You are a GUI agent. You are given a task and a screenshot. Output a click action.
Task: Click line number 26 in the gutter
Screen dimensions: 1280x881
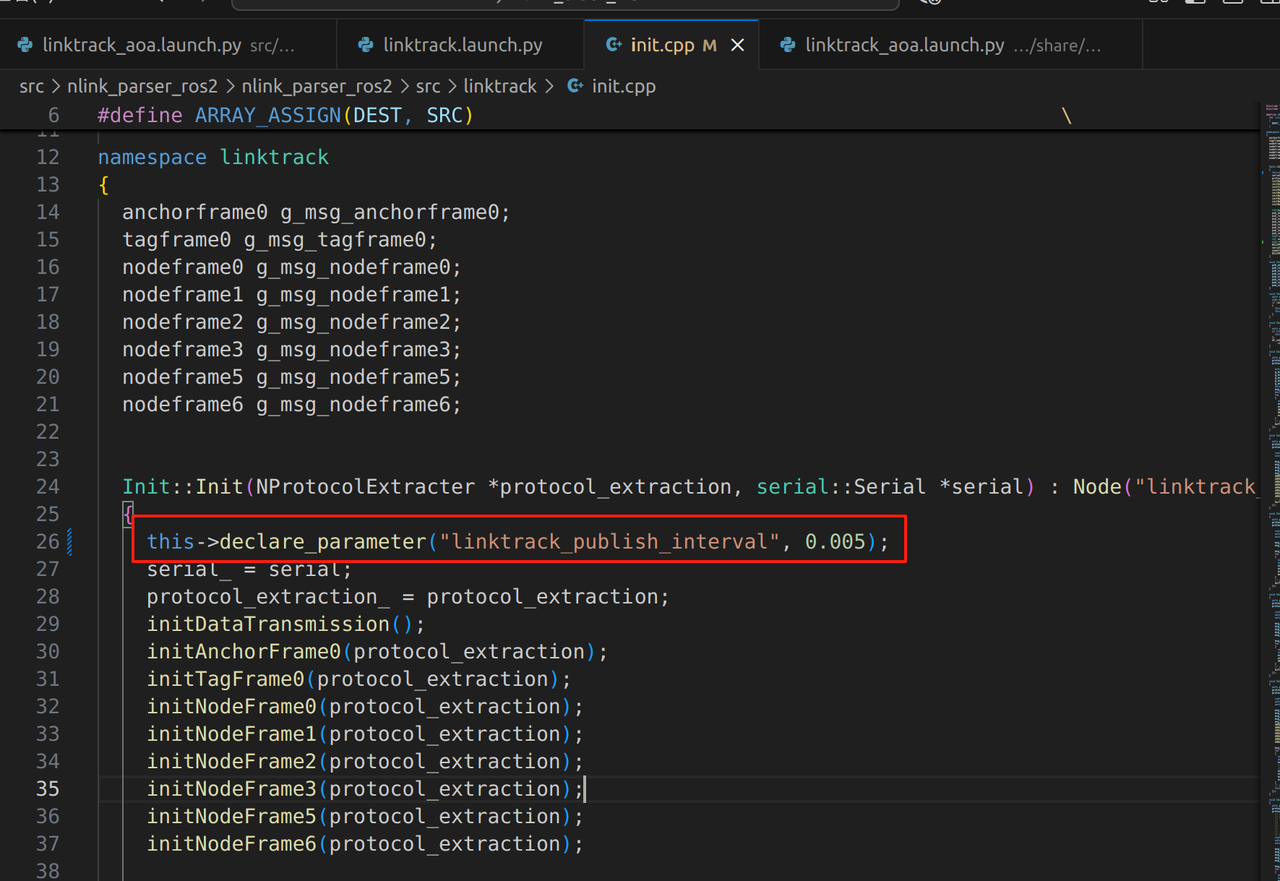(47, 541)
